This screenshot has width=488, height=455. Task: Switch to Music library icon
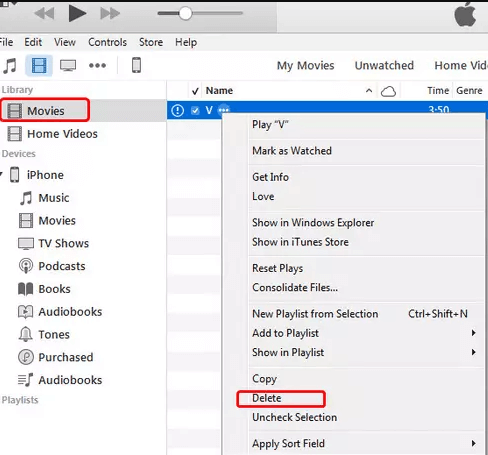pos(10,65)
